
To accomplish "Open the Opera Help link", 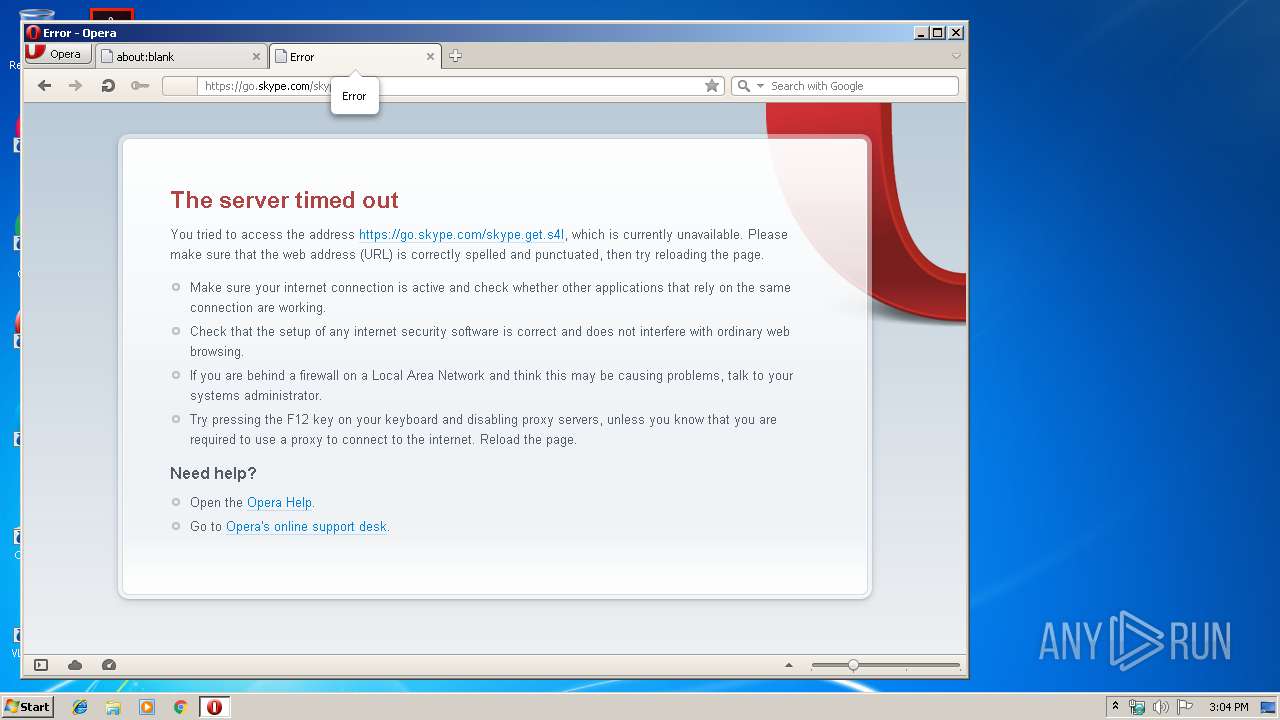I will coord(279,503).
